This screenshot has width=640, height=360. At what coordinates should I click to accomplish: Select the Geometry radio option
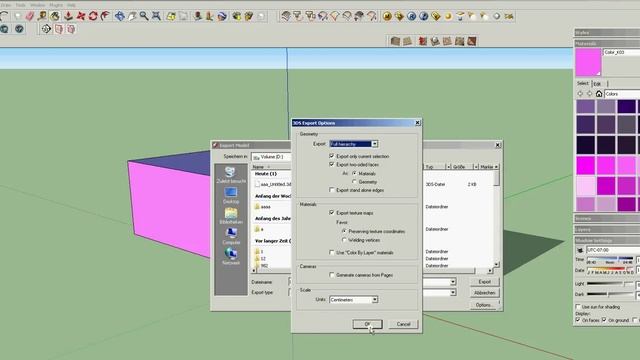(354, 182)
